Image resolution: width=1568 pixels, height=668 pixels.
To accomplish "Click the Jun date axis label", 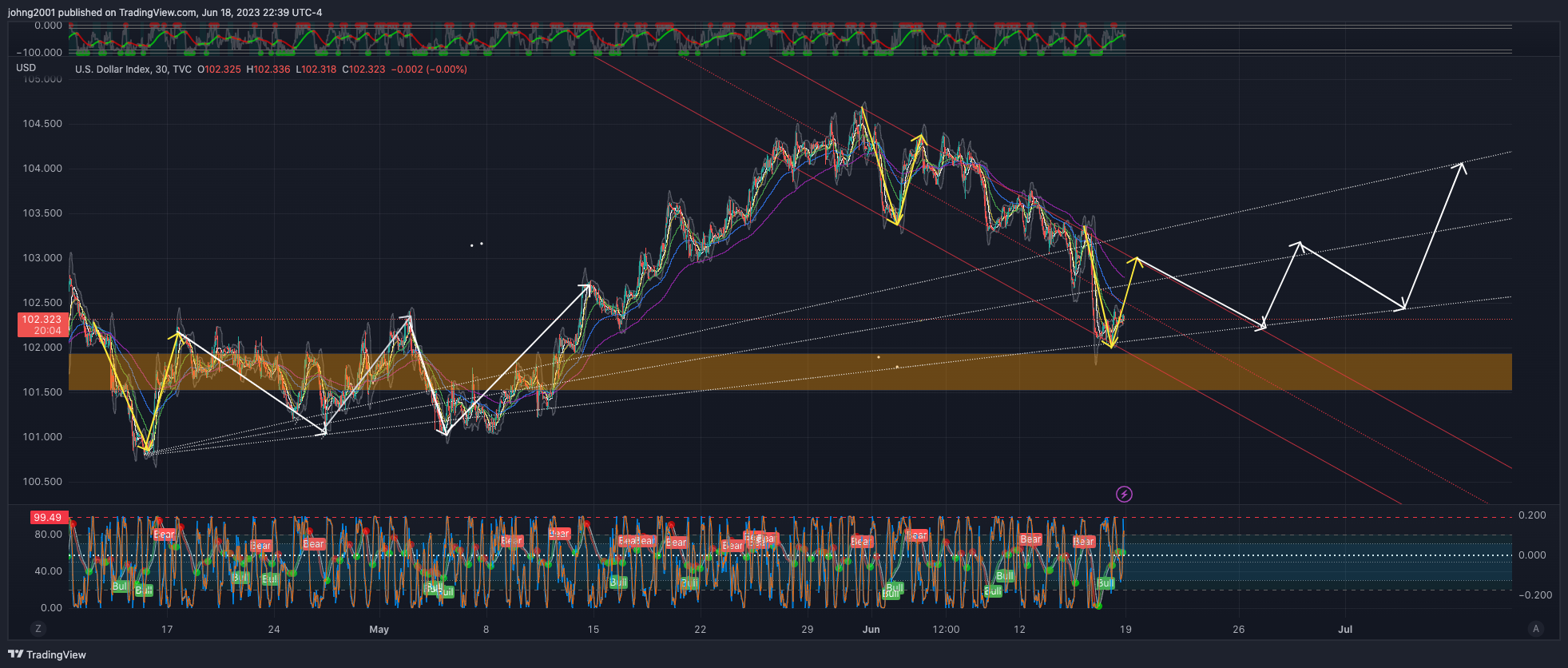I will point(871,630).
